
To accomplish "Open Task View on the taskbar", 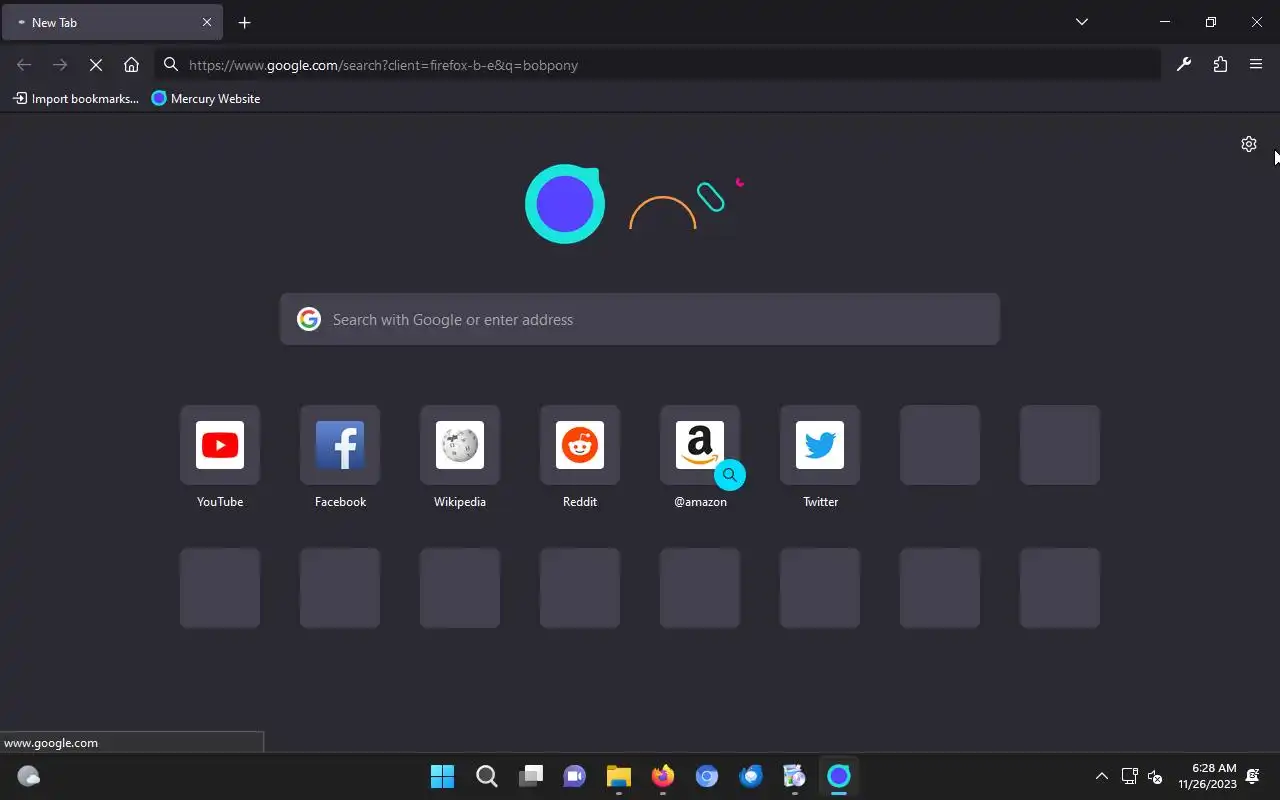I will (x=530, y=776).
